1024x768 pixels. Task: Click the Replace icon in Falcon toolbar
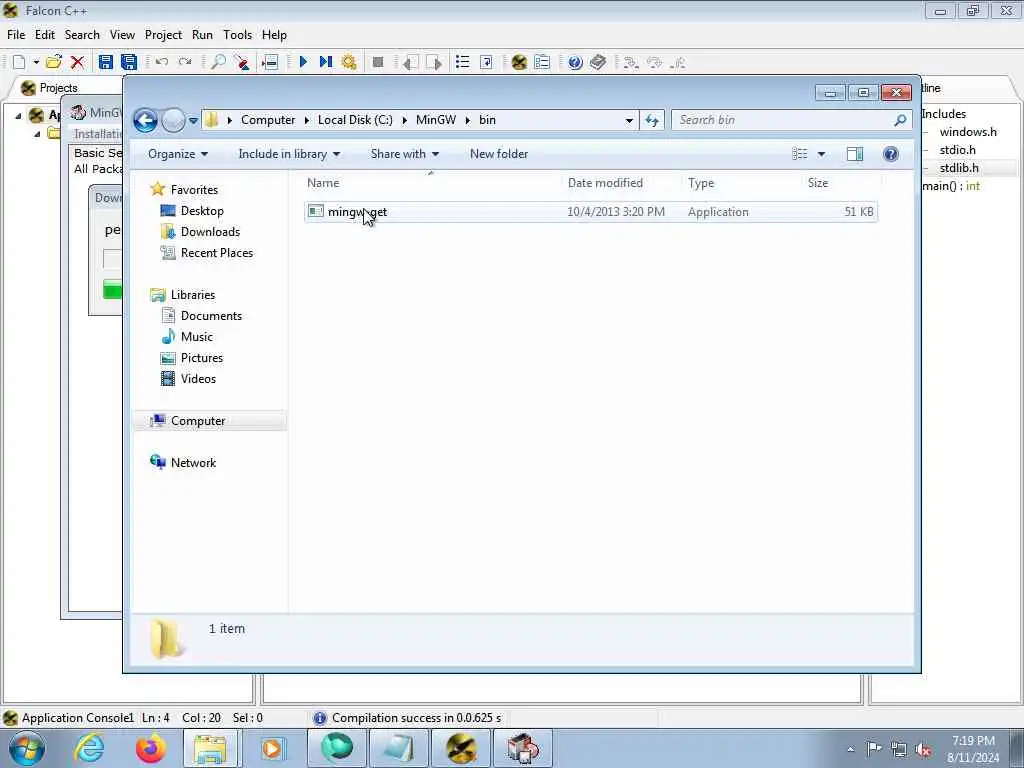pos(242,62)
